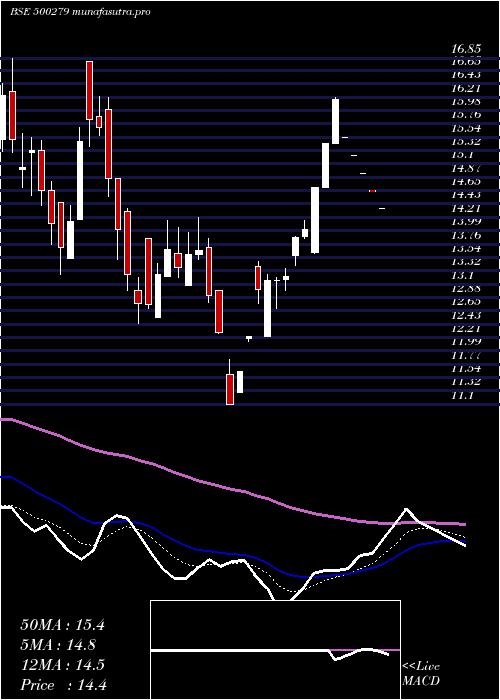Click the small red dash candle at 14.43
Image resolution: width=500 pixels, height=700 pixels.
tap(372, 191)
